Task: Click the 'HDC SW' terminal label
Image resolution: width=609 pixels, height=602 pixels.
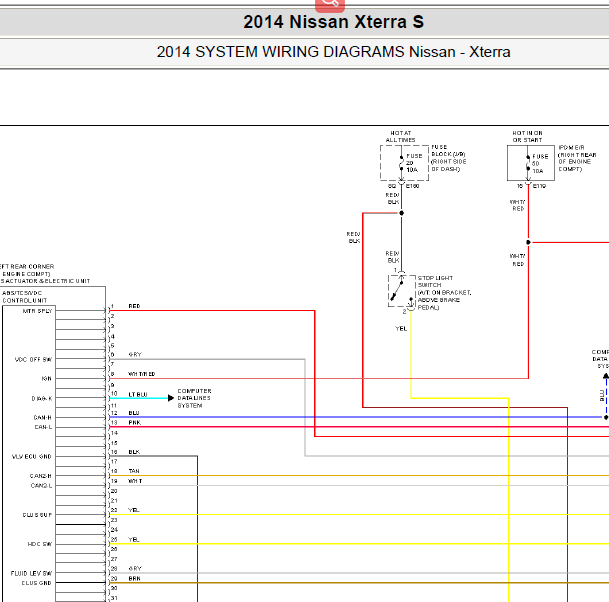Action: [40, 544]
